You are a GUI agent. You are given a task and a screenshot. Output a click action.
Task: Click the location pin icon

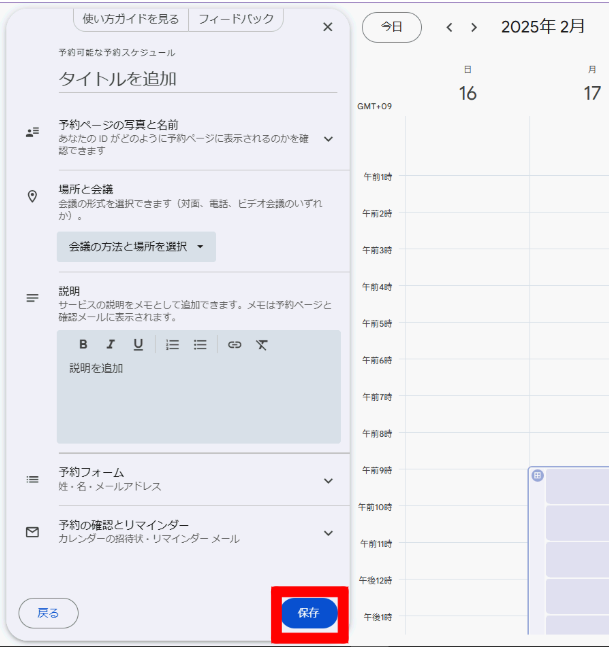coord(32,196)
